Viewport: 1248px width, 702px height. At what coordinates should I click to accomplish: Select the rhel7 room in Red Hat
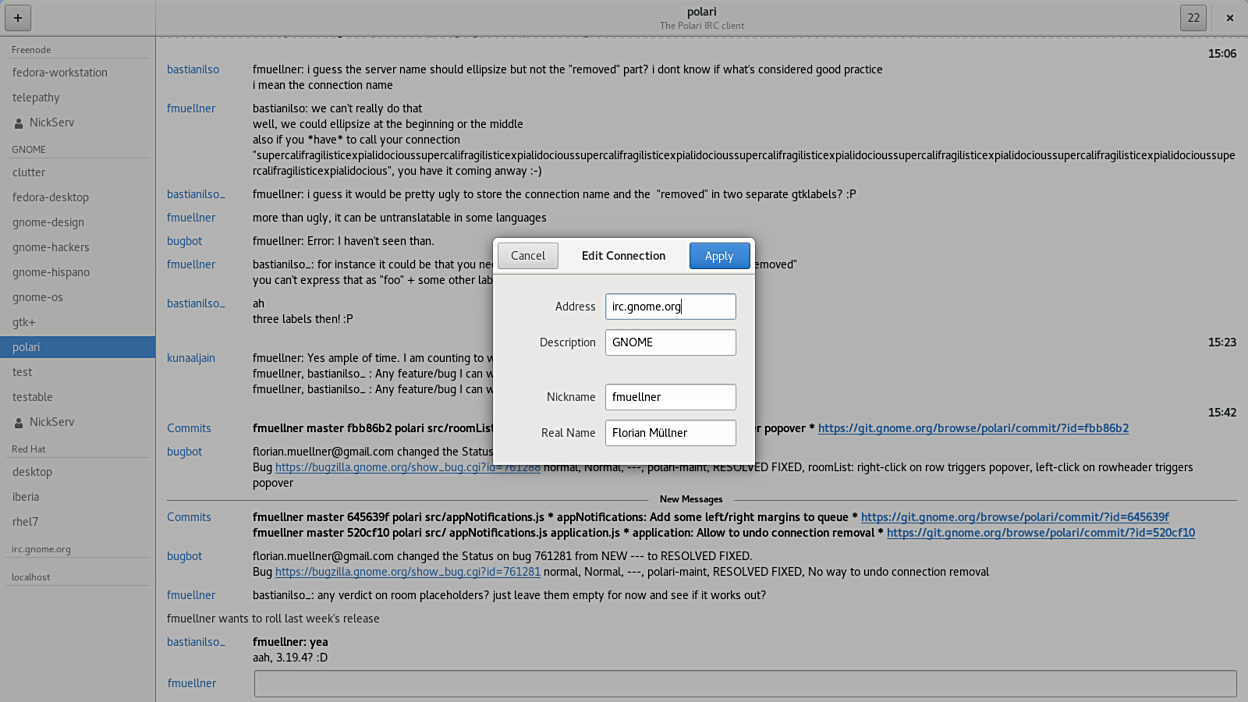(x=25, y=522)
